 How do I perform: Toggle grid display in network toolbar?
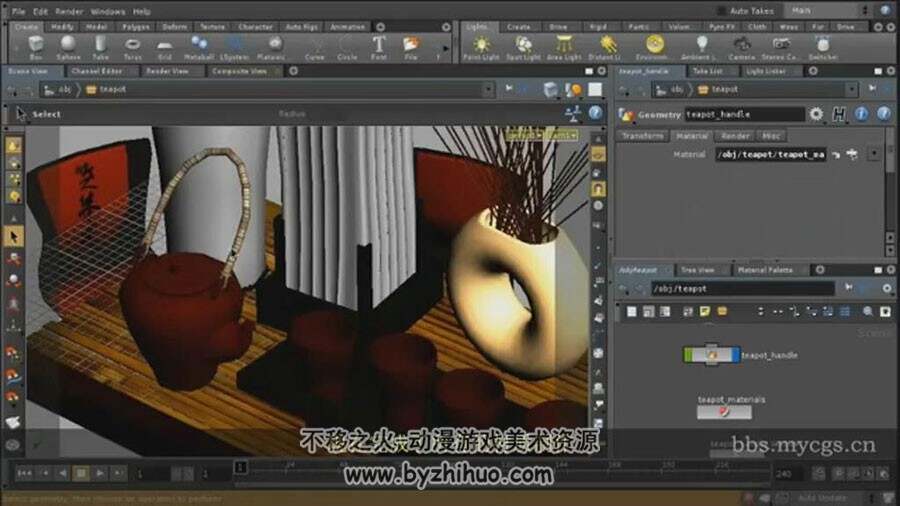tap(845, 312)
